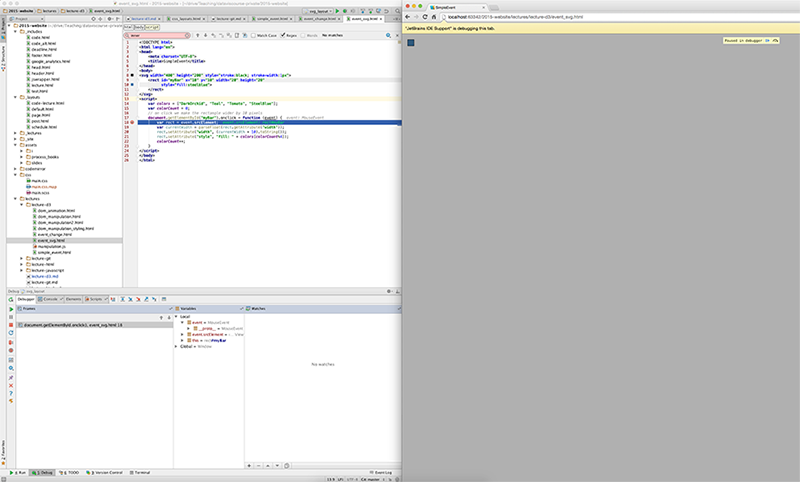Open Search Everywhere magnifier in top toolbar
800x482 pixels.
coord(397,11)
